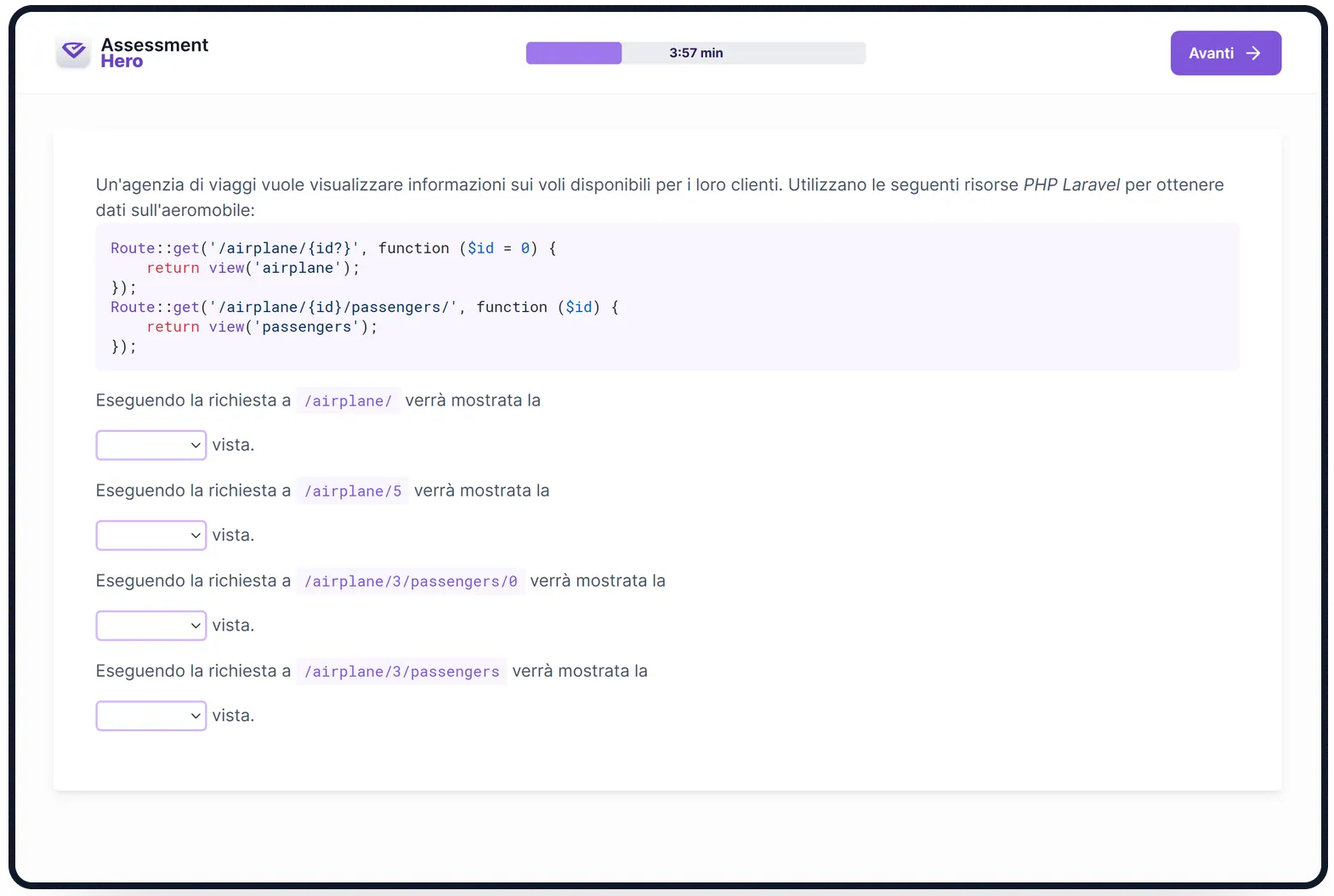
Task: Click the italic PHP Laravel text
Action: 1071,184
